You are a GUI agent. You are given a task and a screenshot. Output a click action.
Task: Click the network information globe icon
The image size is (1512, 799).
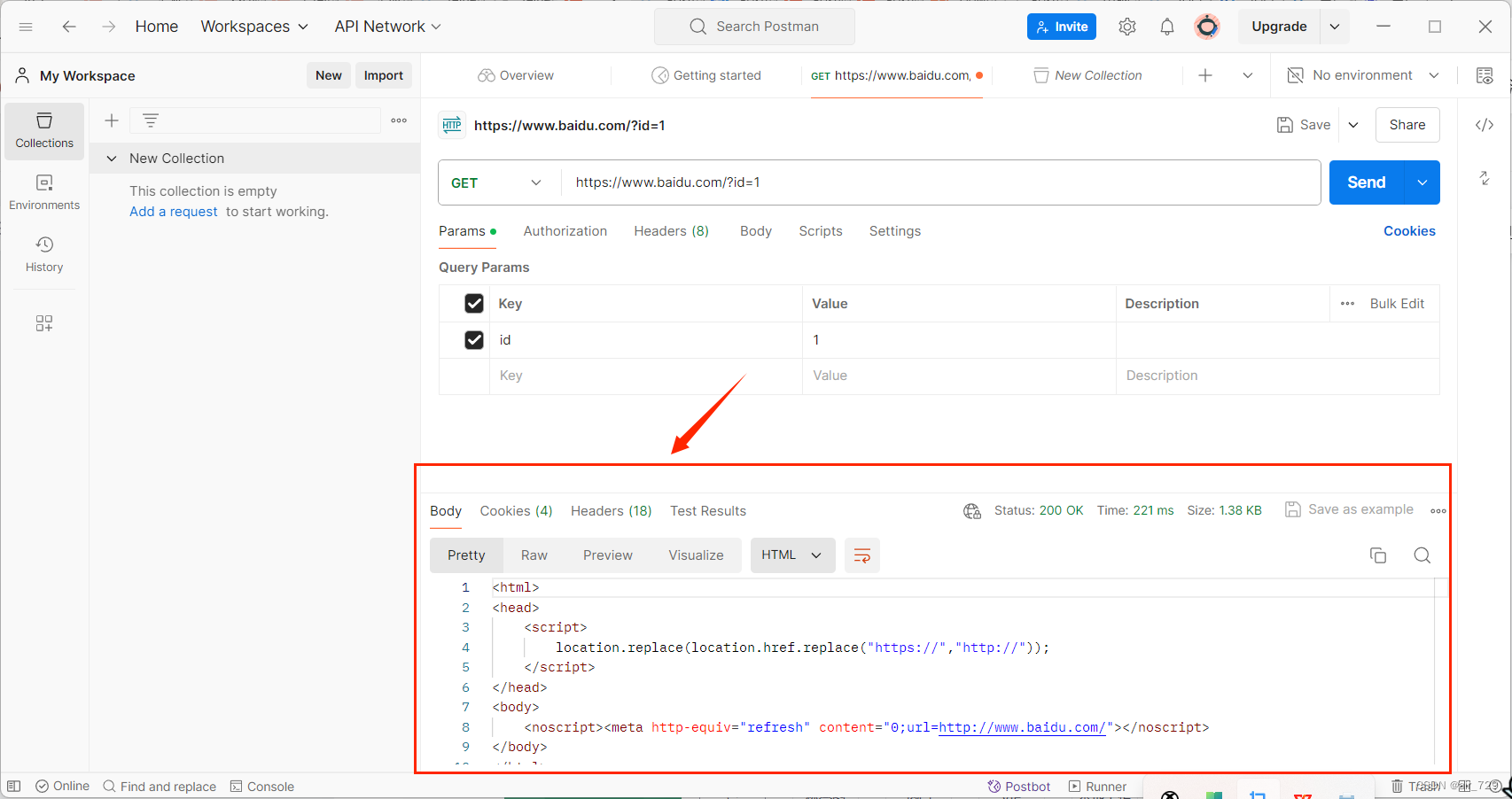pyautogui.click(x=972, y=511)
